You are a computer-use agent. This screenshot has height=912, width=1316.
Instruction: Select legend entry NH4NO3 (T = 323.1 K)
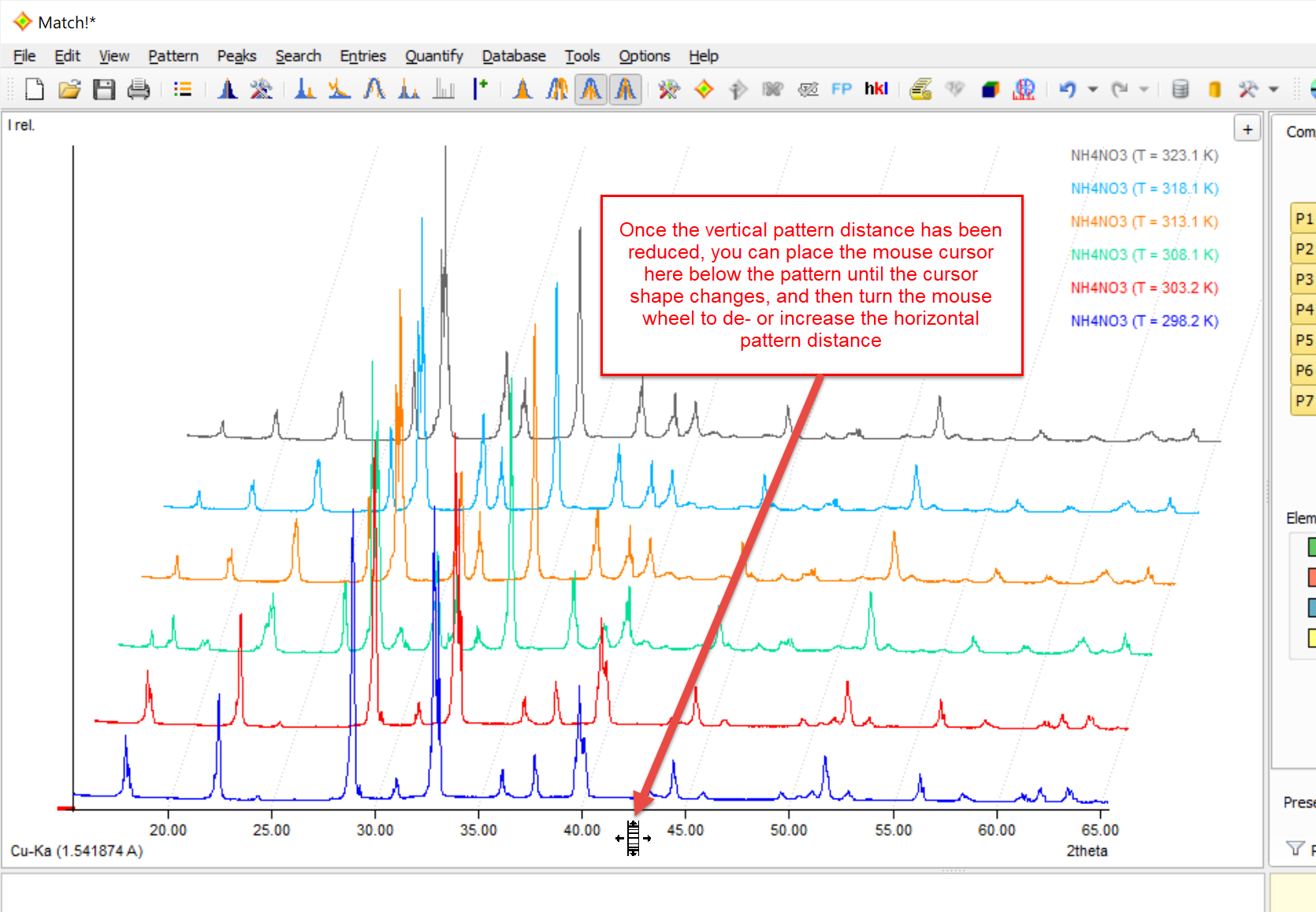click(1143, 155)
